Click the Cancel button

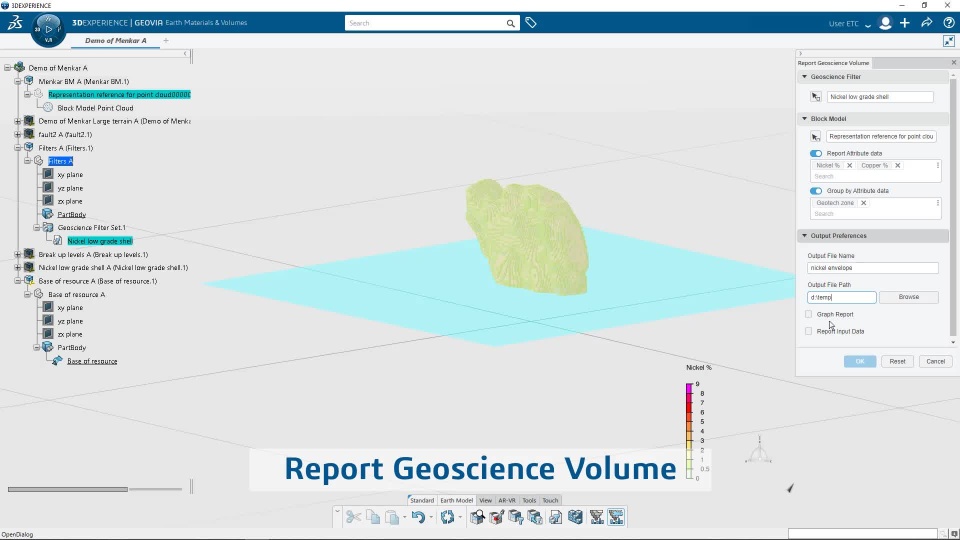(935, 361)
